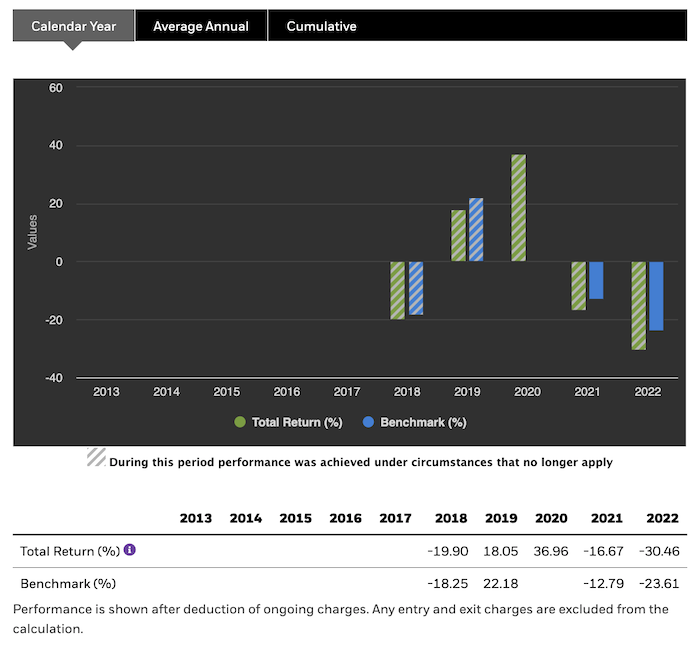Select the 2019 Benchmark bar

click(x=476, y=230)
